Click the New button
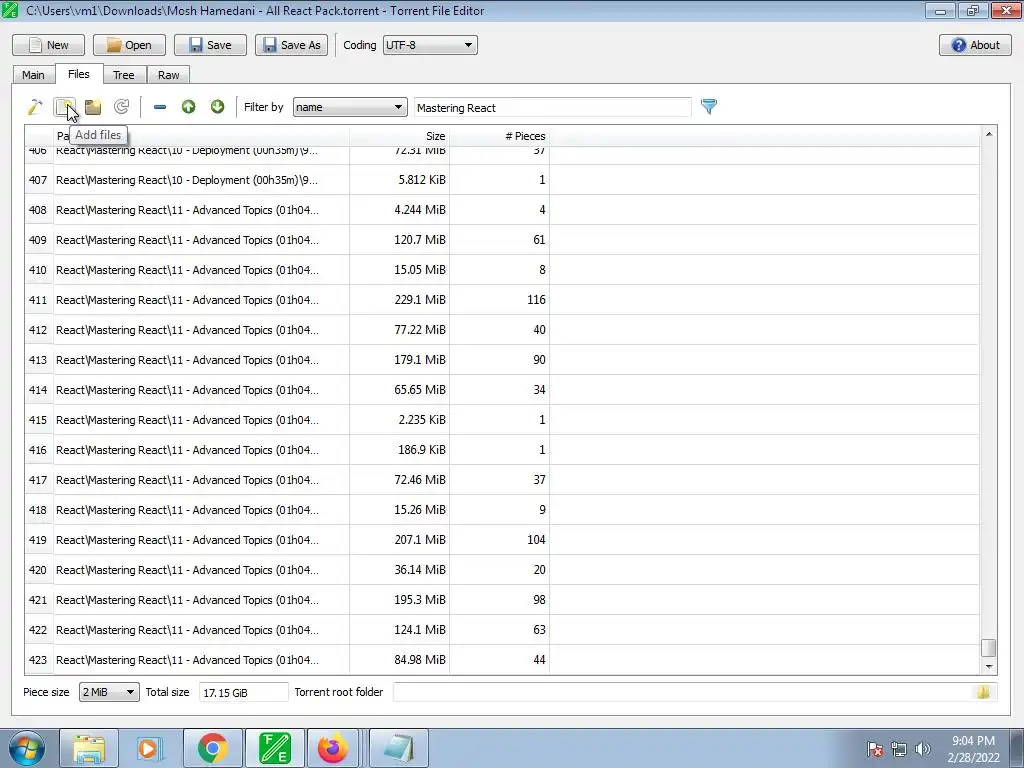1024x768 pixels. (48, 45)
